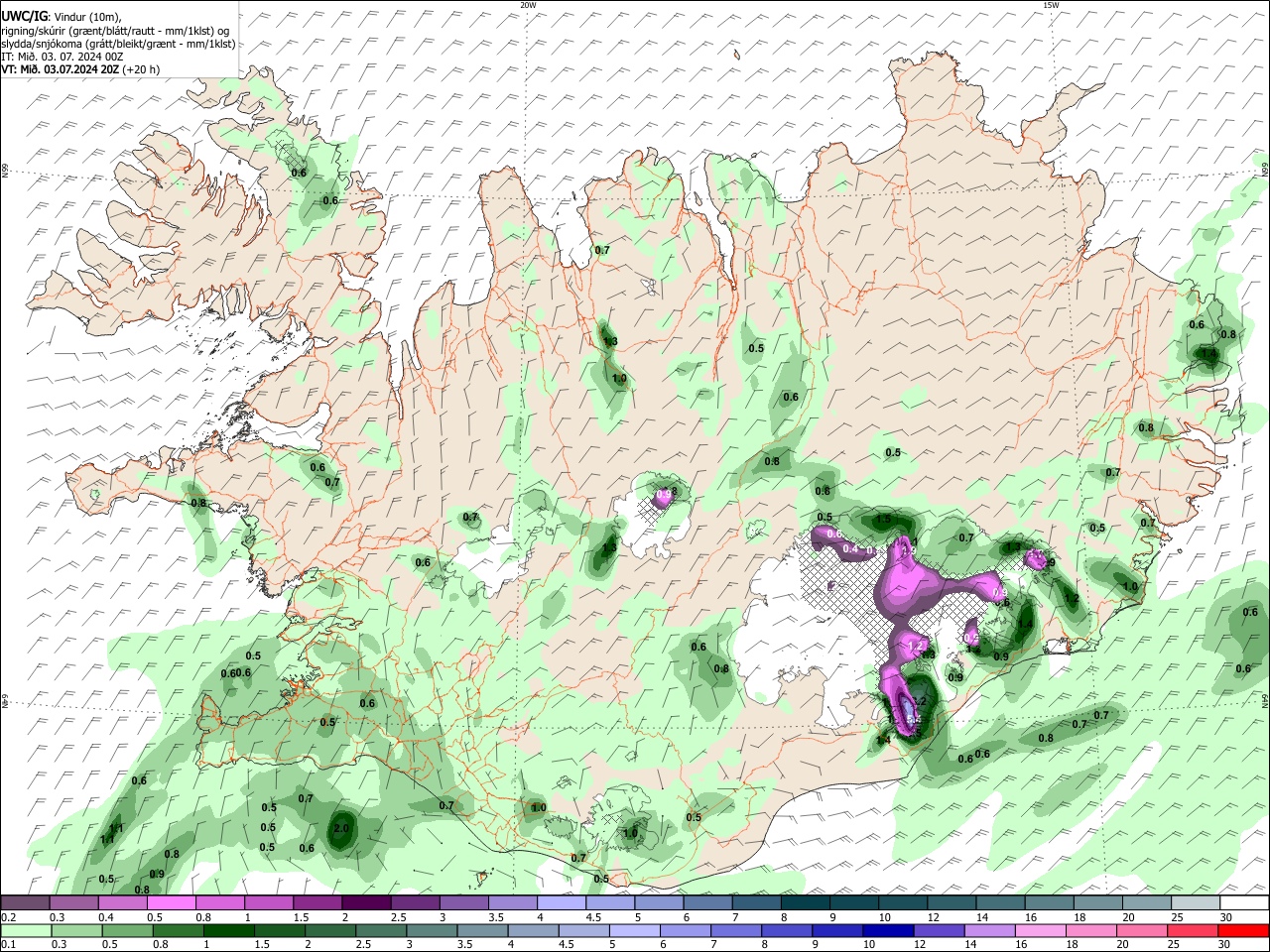Click the 'VT: Mið. 03.07.2024 20Z' valid time
The height and width of the screenshot is (952, 1270).
[61, 70]
